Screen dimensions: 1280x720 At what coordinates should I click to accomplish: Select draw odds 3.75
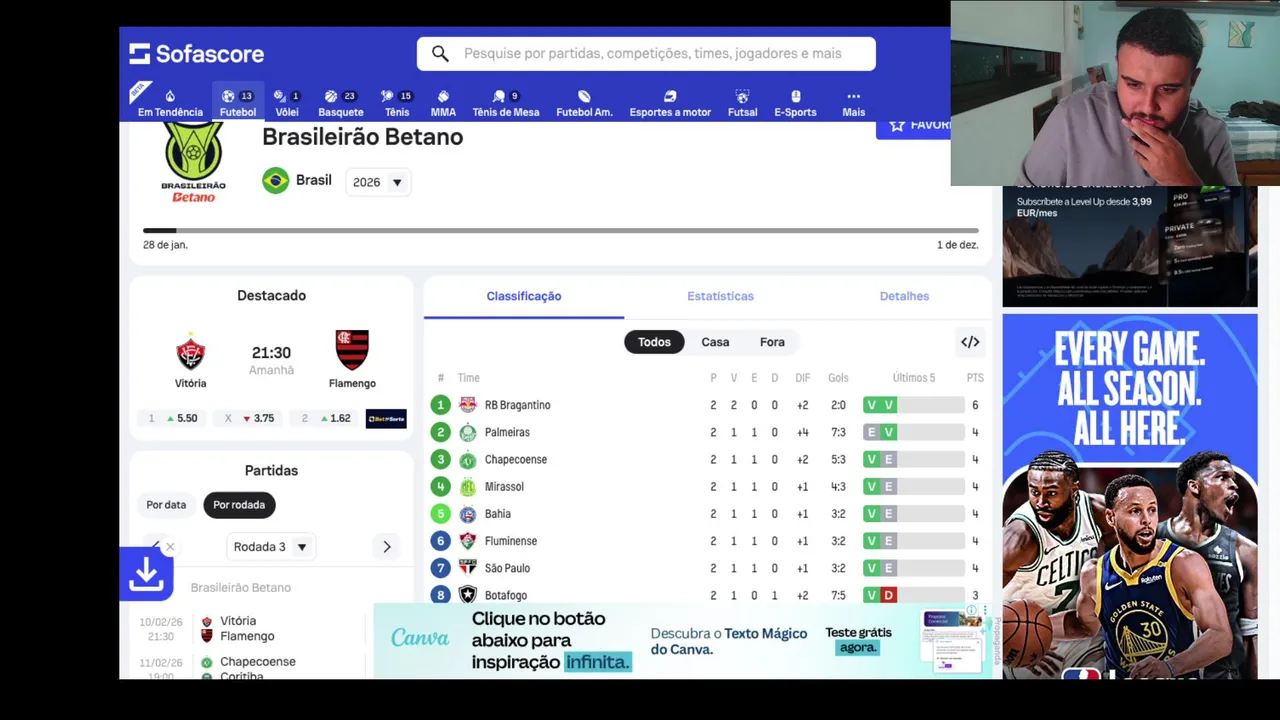click(249, 418)
